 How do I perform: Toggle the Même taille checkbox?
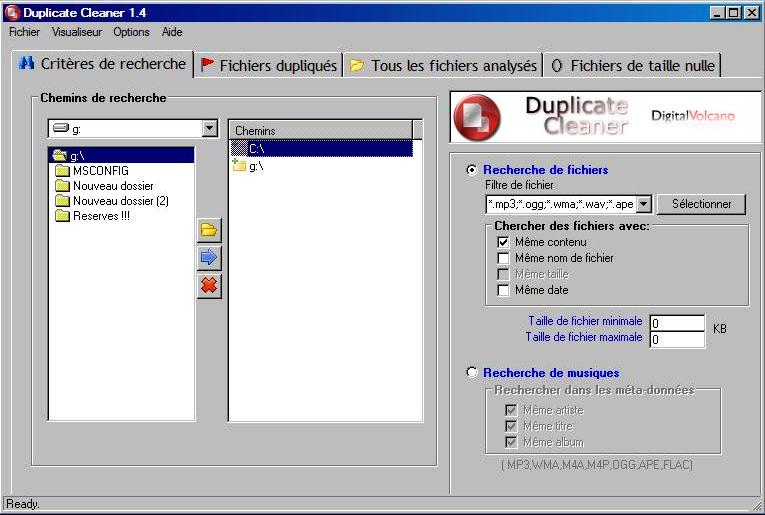pos(503,274)
